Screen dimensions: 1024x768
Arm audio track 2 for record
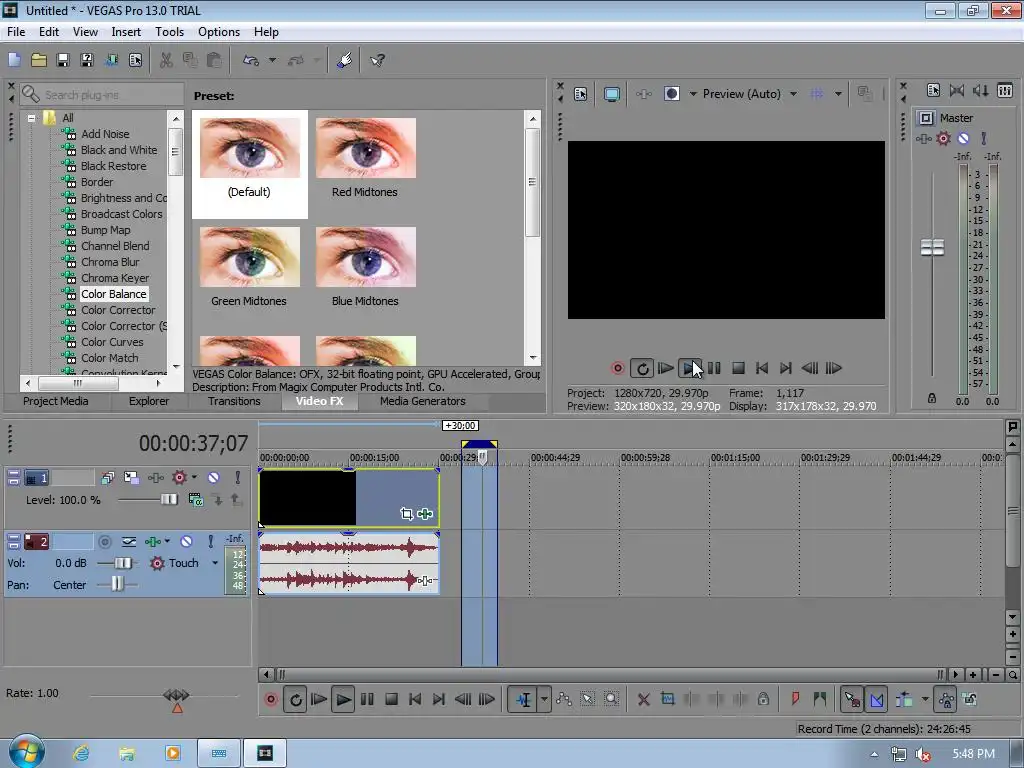(x=104, y=541)
